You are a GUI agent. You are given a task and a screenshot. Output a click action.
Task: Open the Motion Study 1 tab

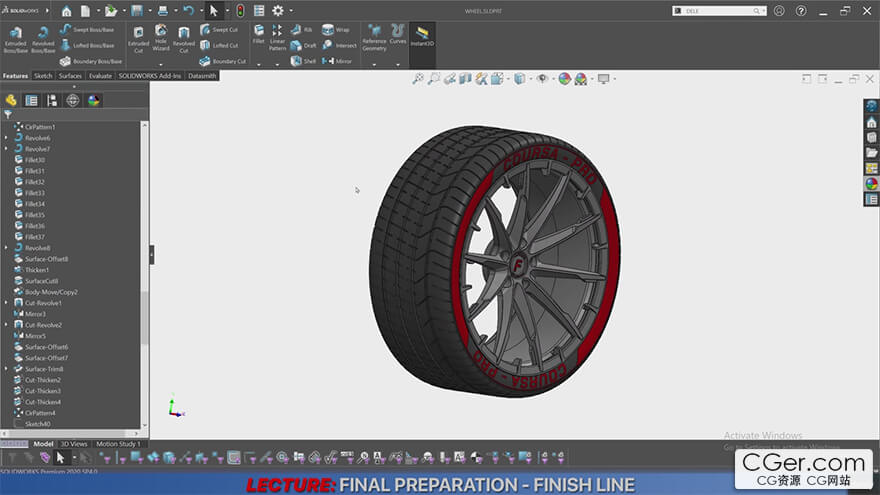(117, 444)
